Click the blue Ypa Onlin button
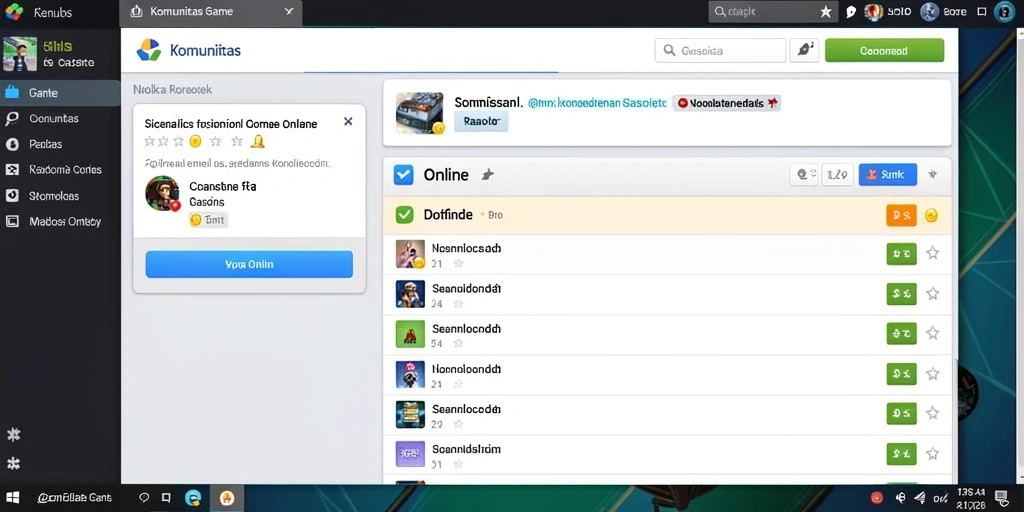This screenshot has width=1024, height=512. pyautogui.click(x=249, y=264)
